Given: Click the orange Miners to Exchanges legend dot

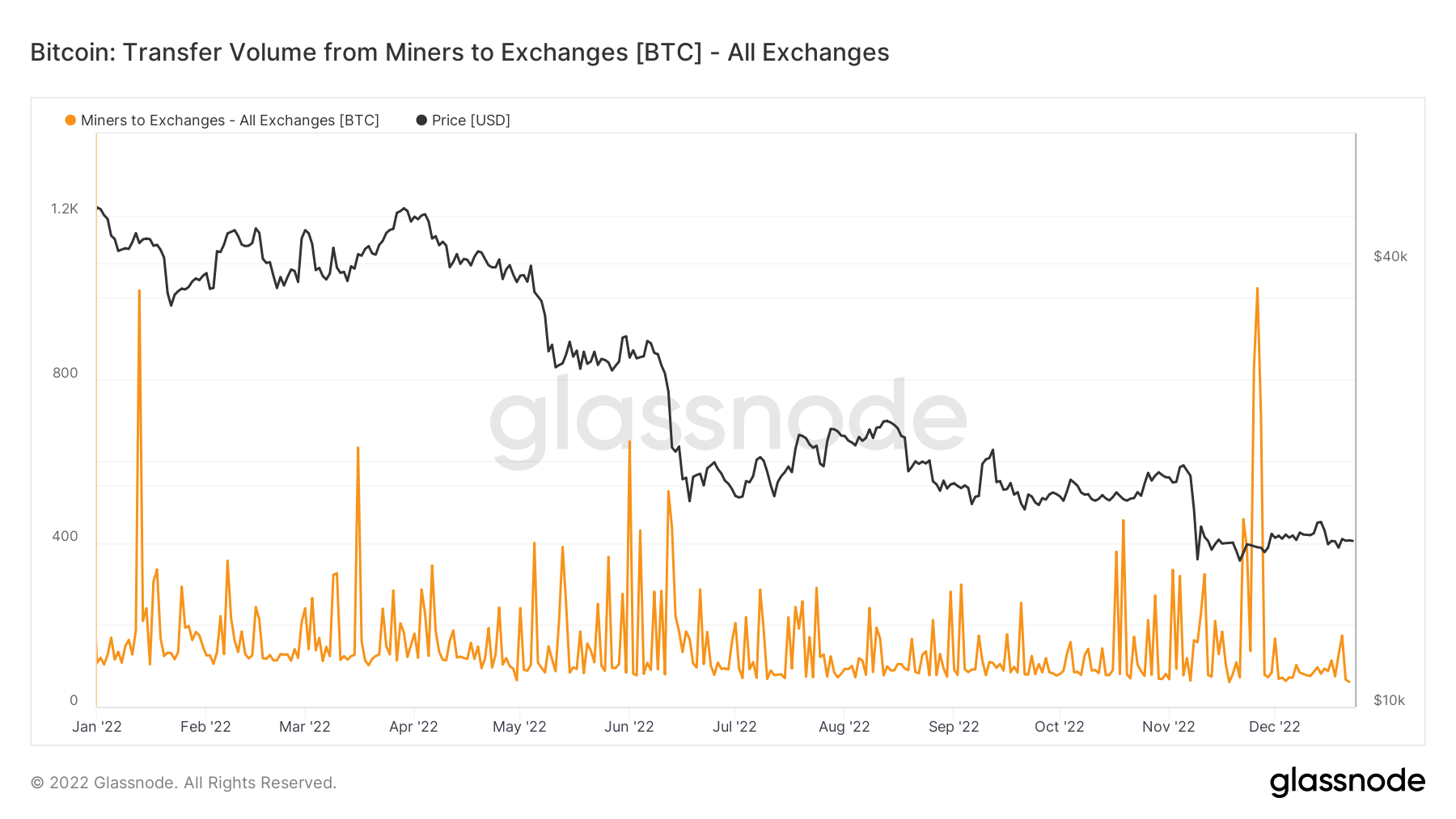Looking at the screenshot, I should [x=70, y=120].
